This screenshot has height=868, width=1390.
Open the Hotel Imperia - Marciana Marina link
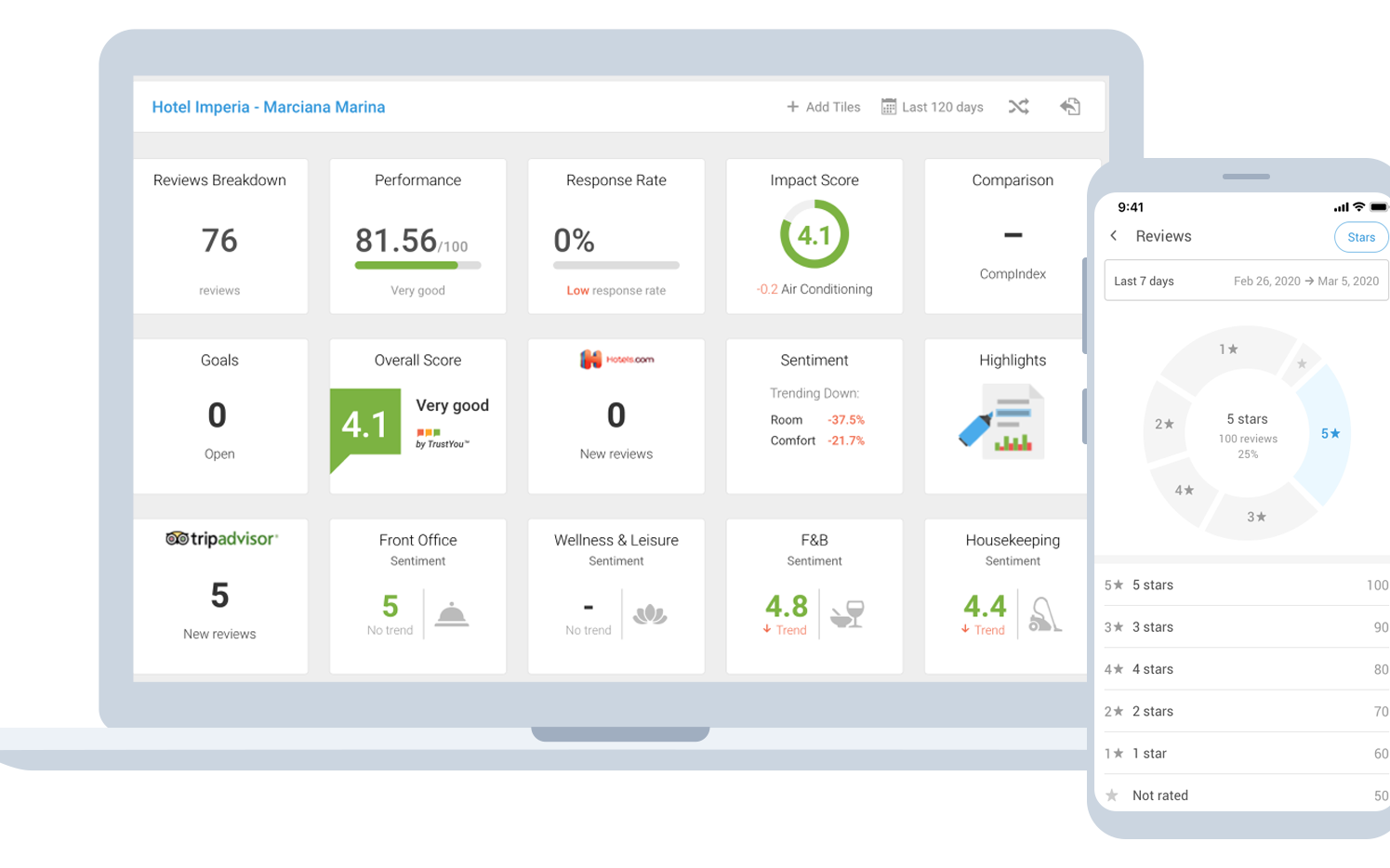pyautogui.click(x=268, y=107)
